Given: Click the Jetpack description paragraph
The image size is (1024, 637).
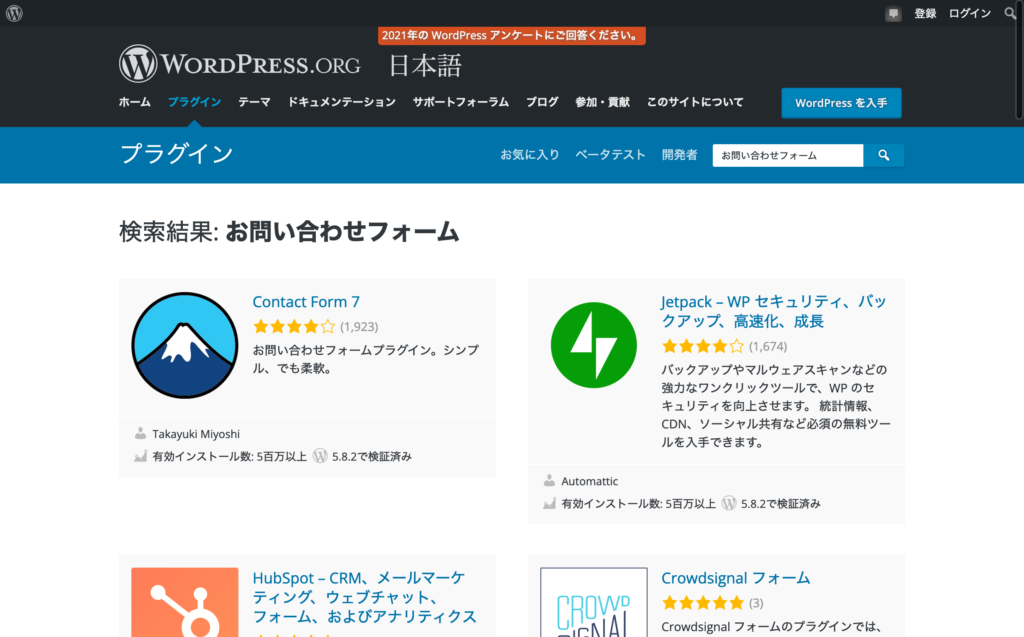Looking at the screenshot, I should coord(776,406).
